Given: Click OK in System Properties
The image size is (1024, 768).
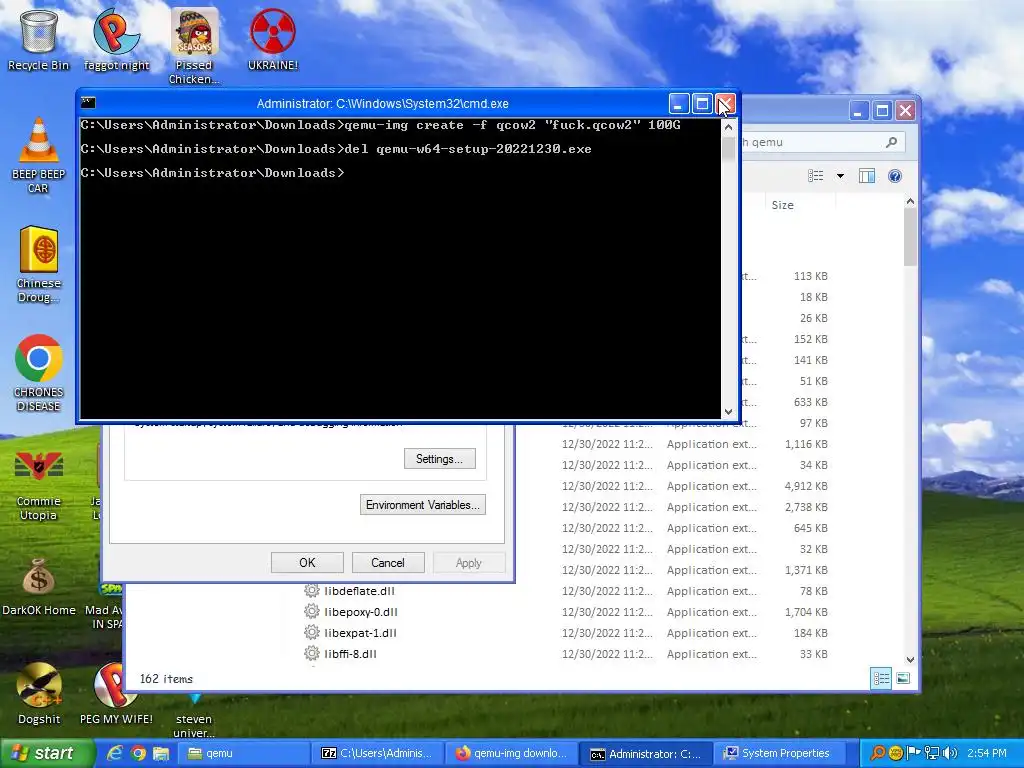Looking at the screenshot, I should pyautogui.click(x=307, y=563).
